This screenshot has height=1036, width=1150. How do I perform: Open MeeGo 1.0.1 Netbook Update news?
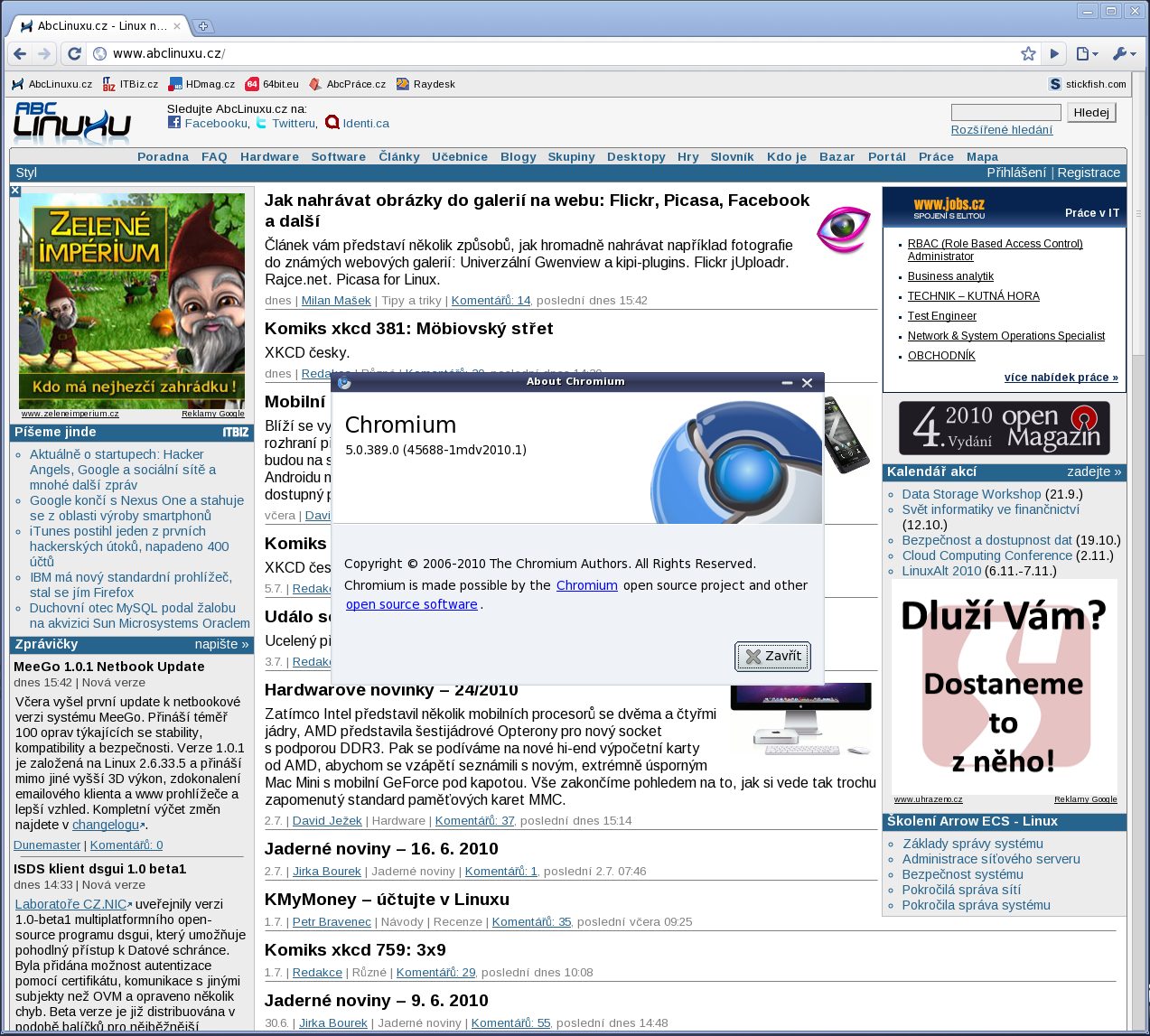click(109, 667)
